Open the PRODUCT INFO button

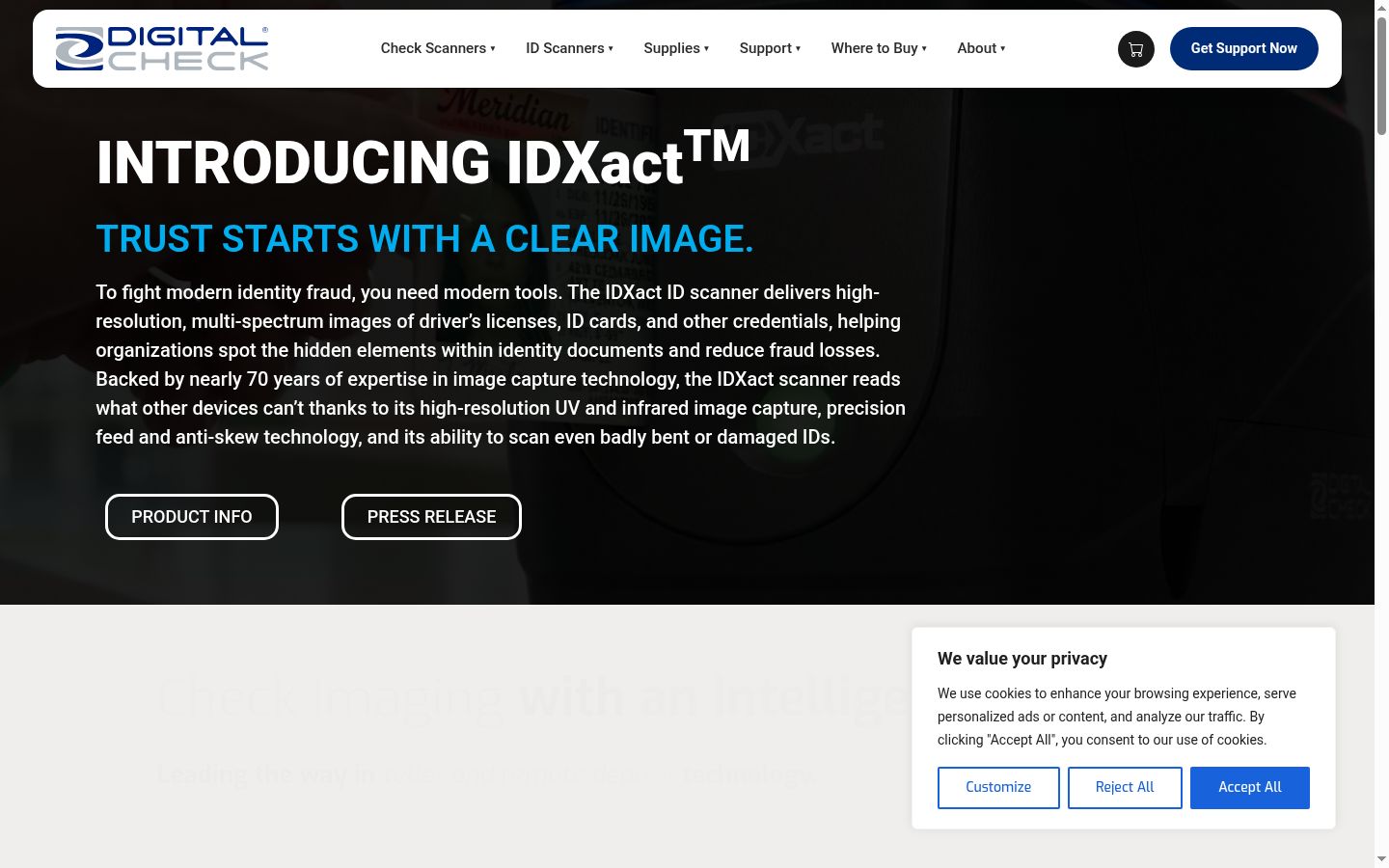point(192,517)
